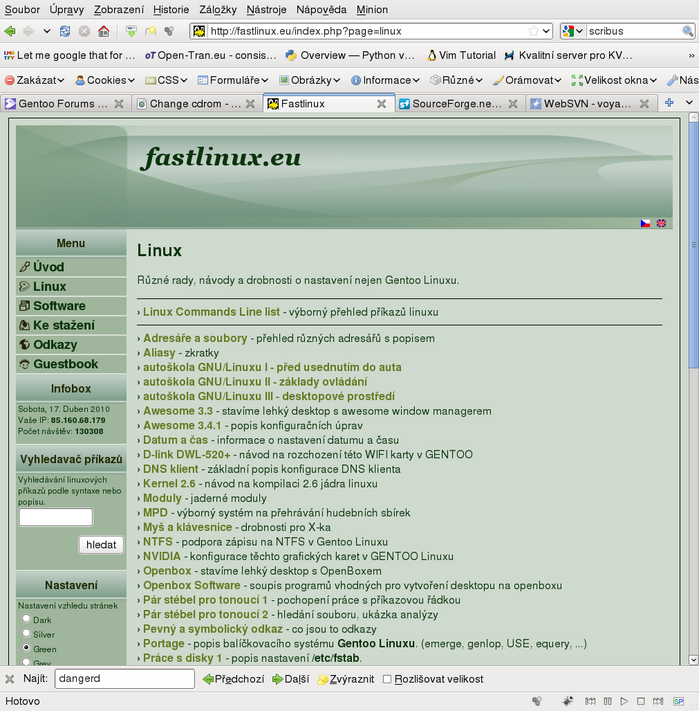Select the Silver theme radio button

pyautogui.click(x=27, y=634)
